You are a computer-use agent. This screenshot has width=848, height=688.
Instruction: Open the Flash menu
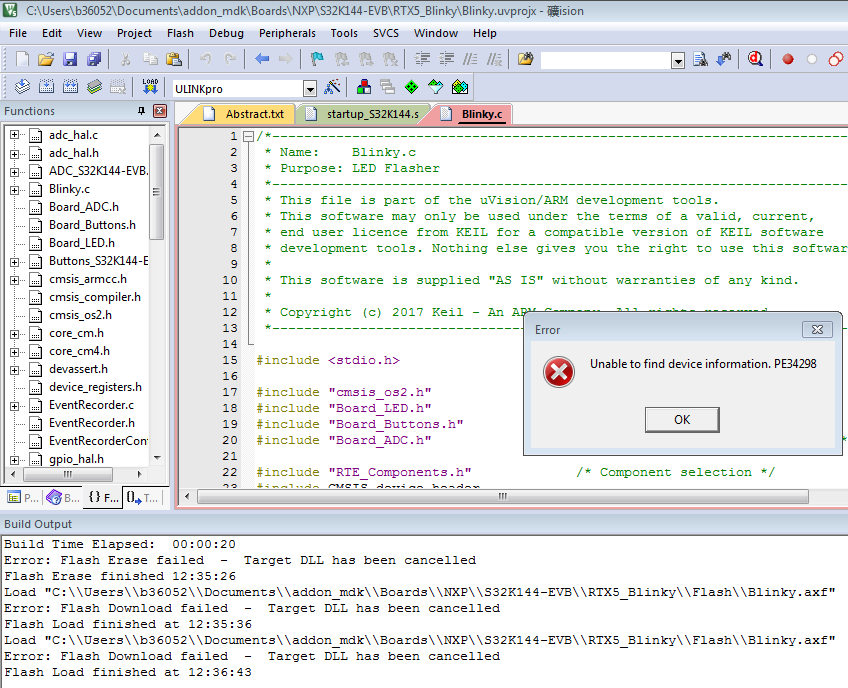point(180,33)
